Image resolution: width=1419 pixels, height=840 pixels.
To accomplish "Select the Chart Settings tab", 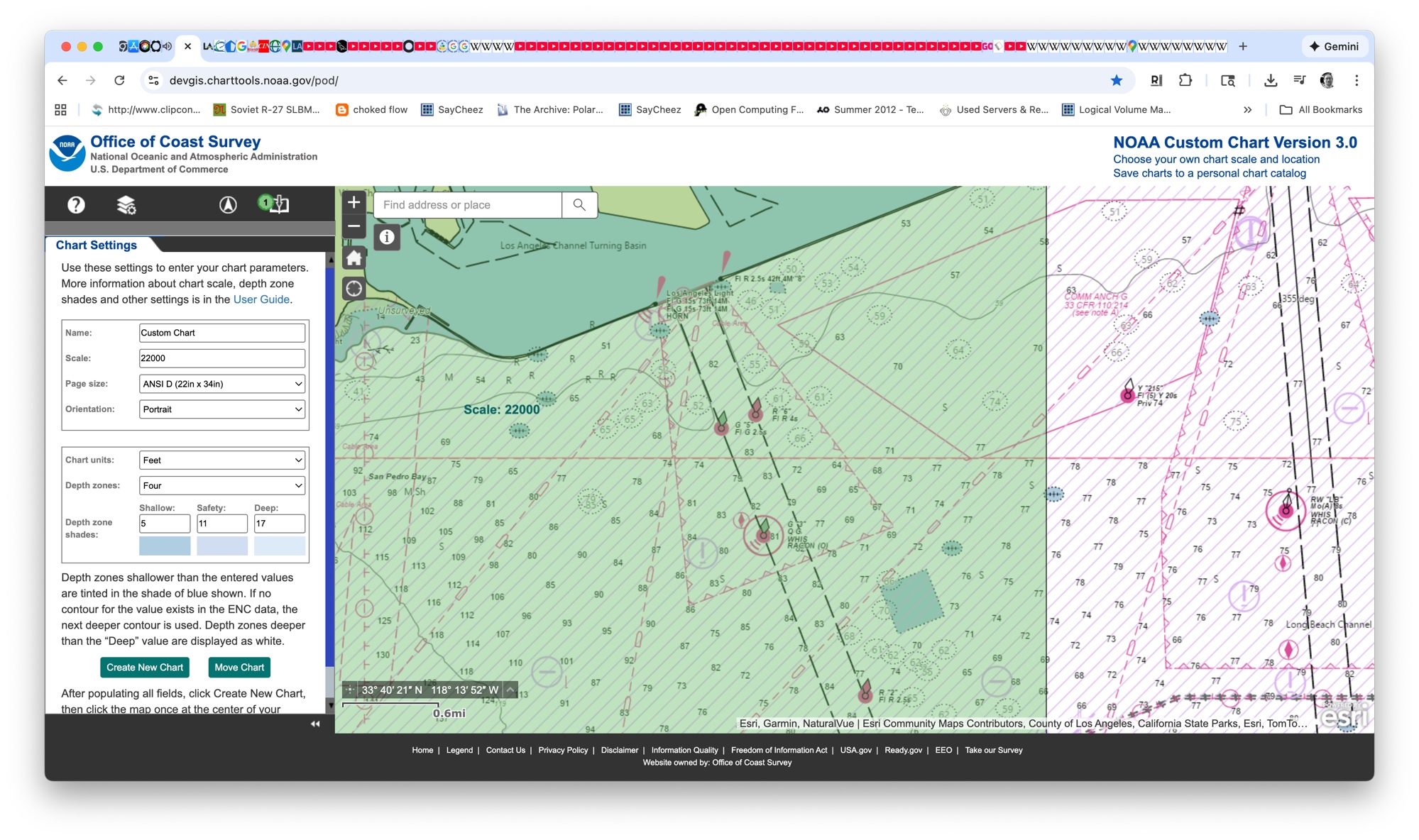I will [x=97, y=245].
